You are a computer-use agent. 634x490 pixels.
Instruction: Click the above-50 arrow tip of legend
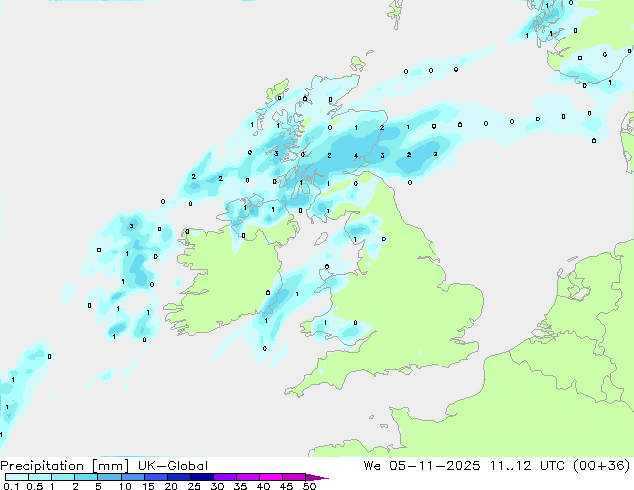coord(317,477)
